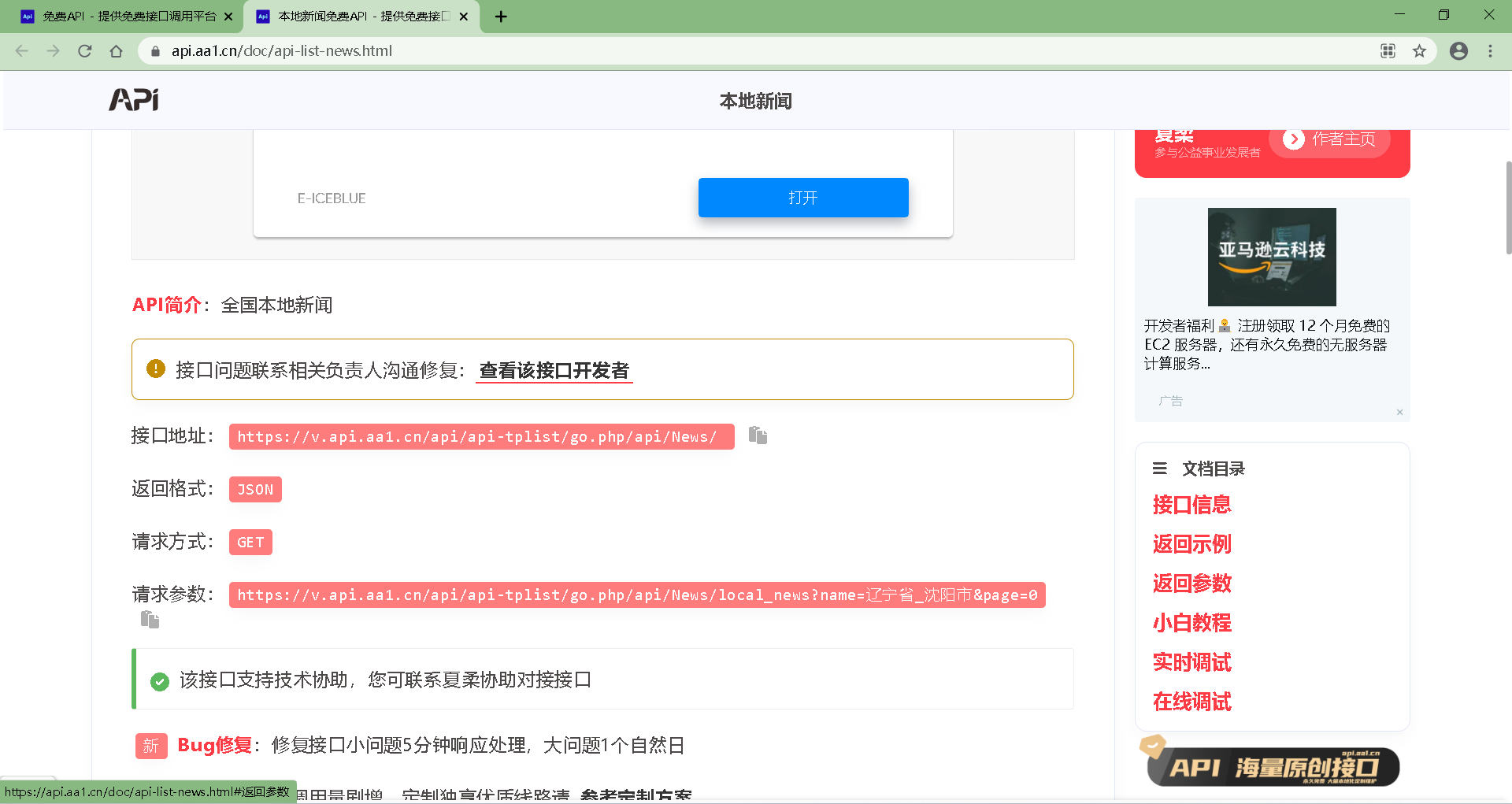Click the site padlock security icon
The height and width of the screenshot is (804, 1512).
point(155,51)
